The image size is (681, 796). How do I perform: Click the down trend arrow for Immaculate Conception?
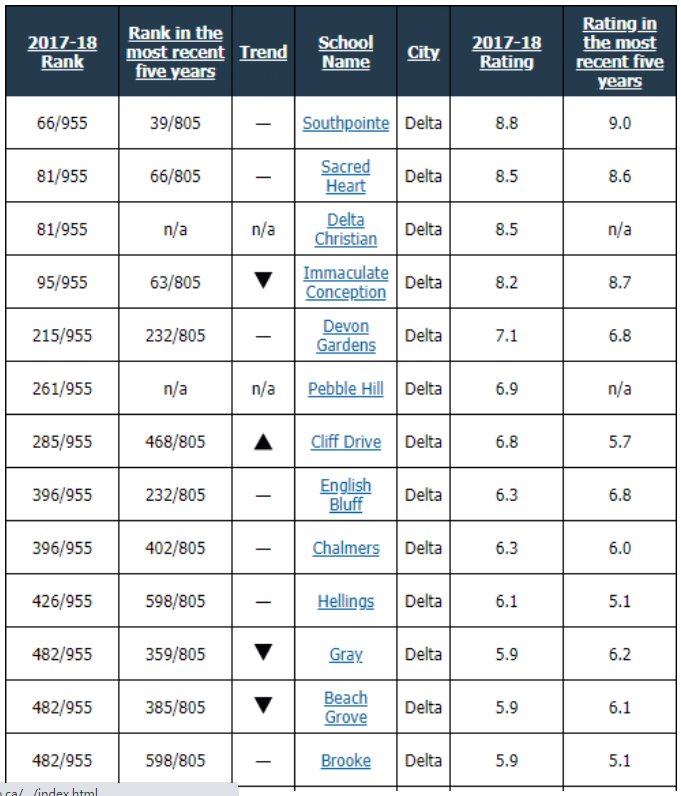pos(263,282)
